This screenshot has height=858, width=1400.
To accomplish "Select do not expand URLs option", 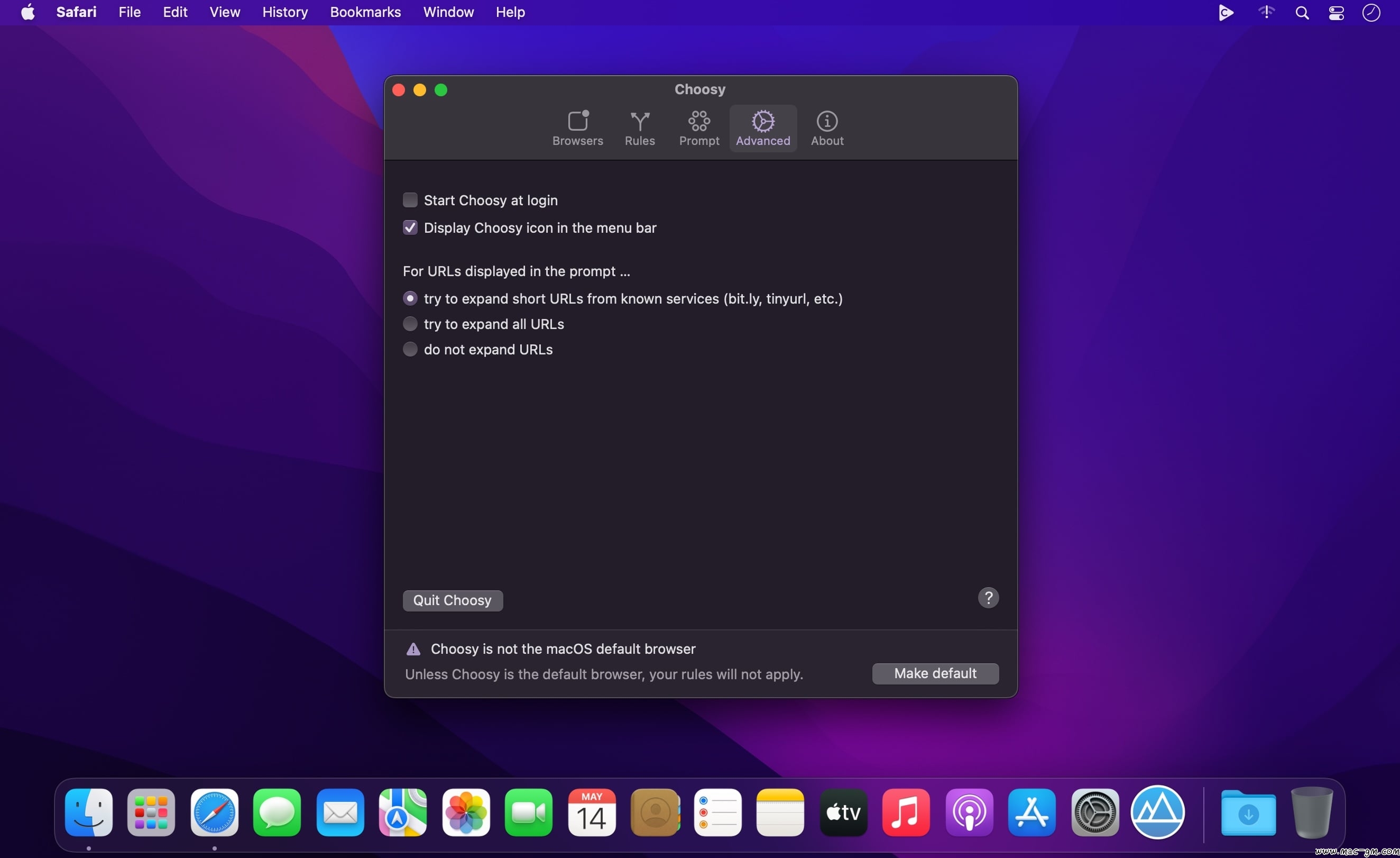I will [x=410, y=349].
